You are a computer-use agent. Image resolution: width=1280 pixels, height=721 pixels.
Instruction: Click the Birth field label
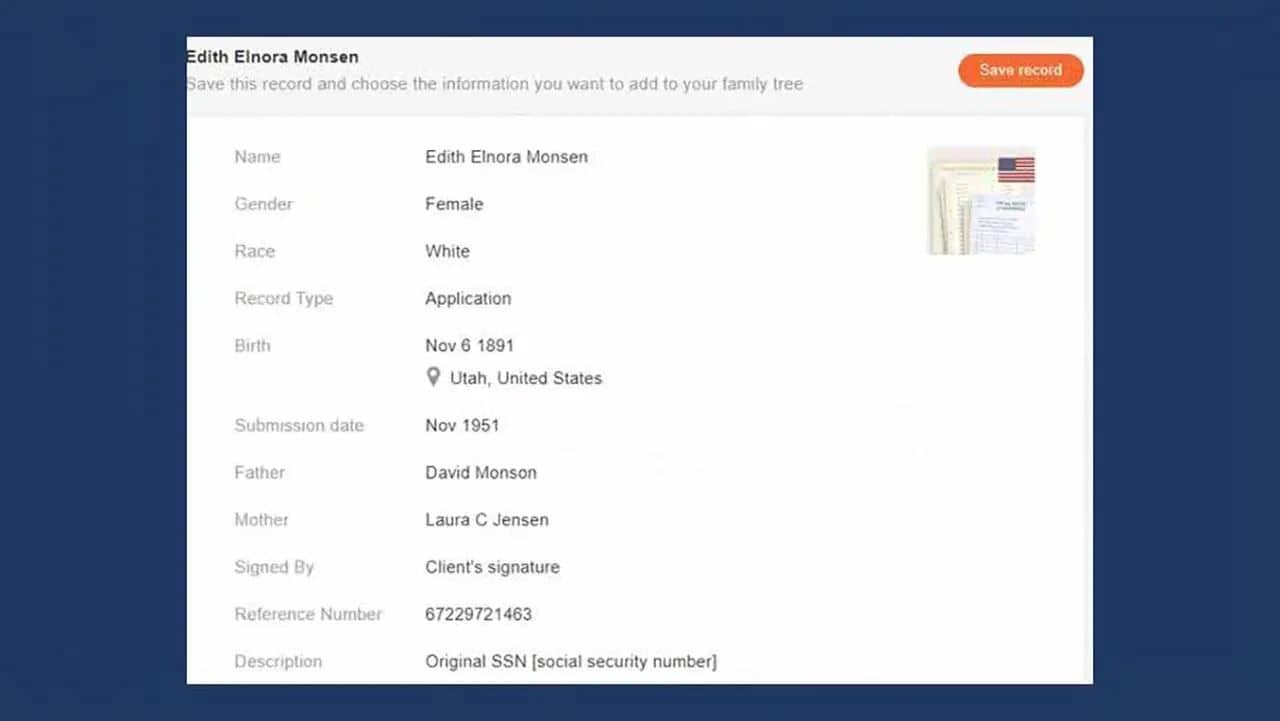click(252, 346)
